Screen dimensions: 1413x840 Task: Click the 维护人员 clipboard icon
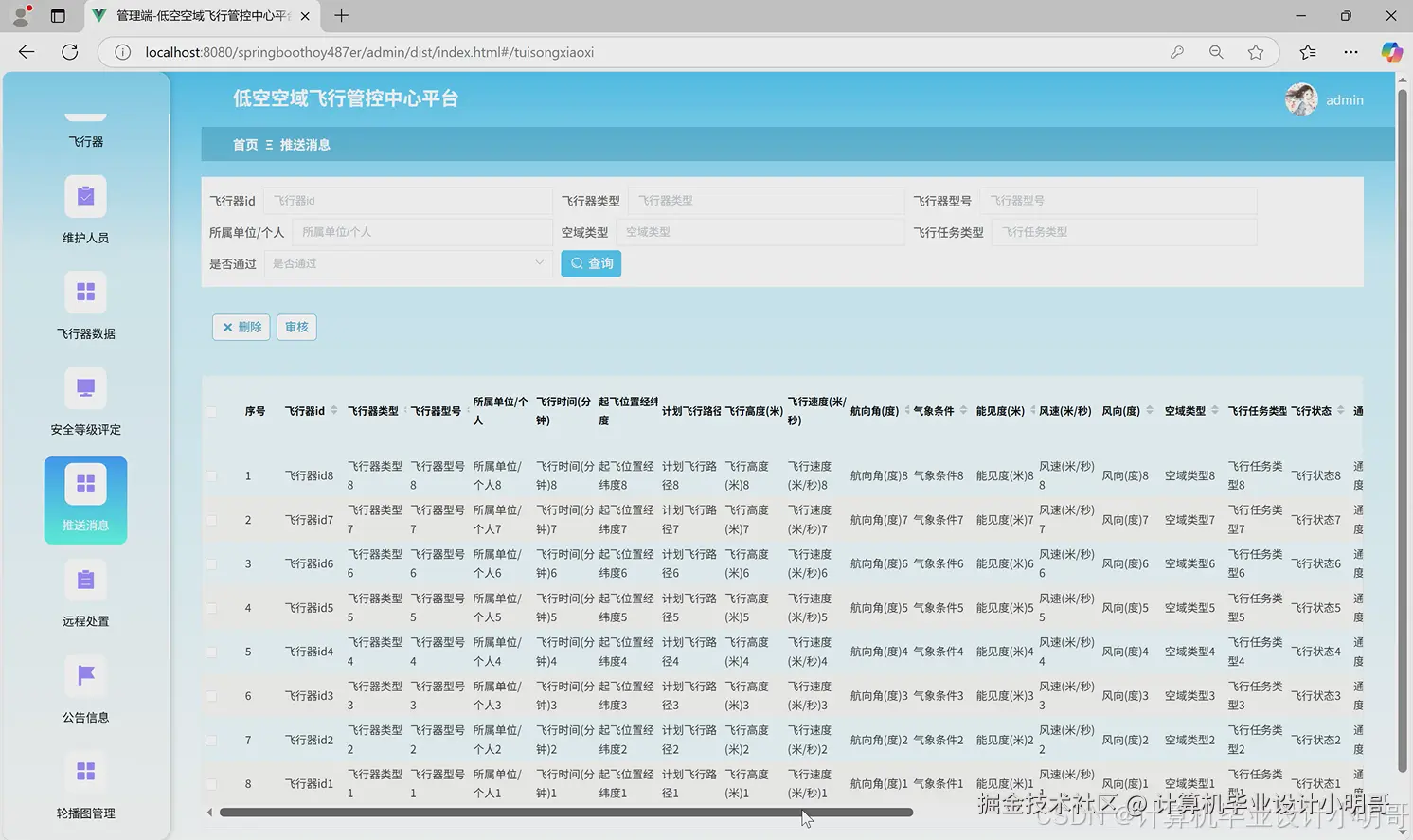click(85, 196)
